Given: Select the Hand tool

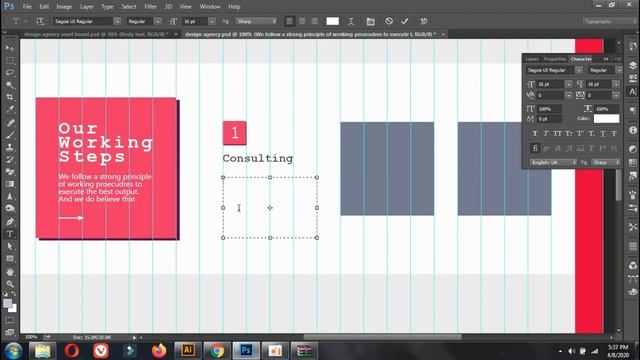Looking at the screenshot, I should 10,271.
